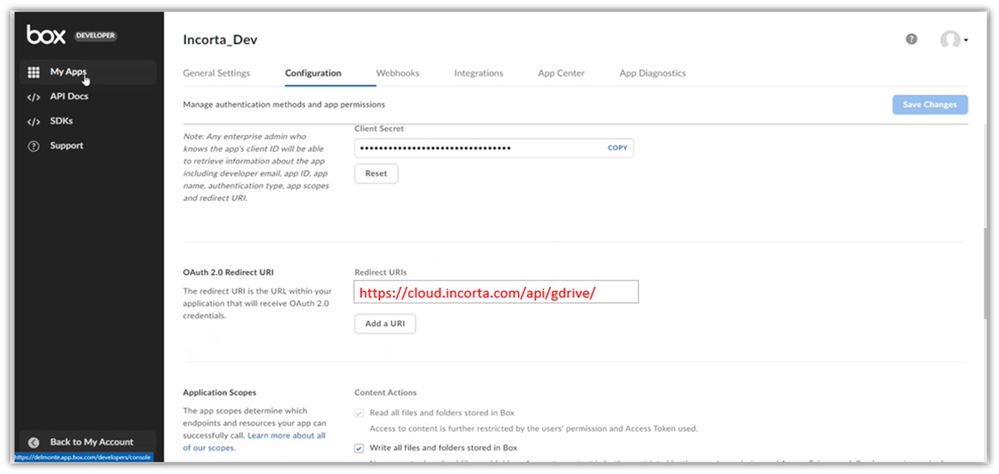Reset the client secret
Image resolution: width=999 pixels, height=474 pixels.
(376, 173)
